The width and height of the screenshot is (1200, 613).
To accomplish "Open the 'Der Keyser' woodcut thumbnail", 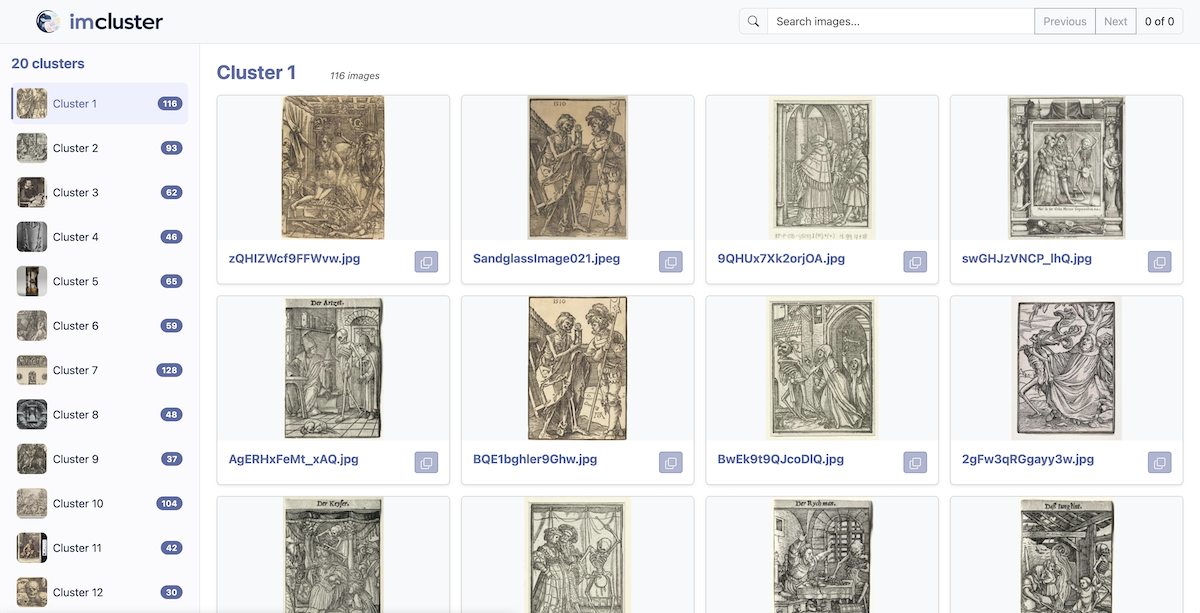I will pyautogui.click(x=333, y=556).
